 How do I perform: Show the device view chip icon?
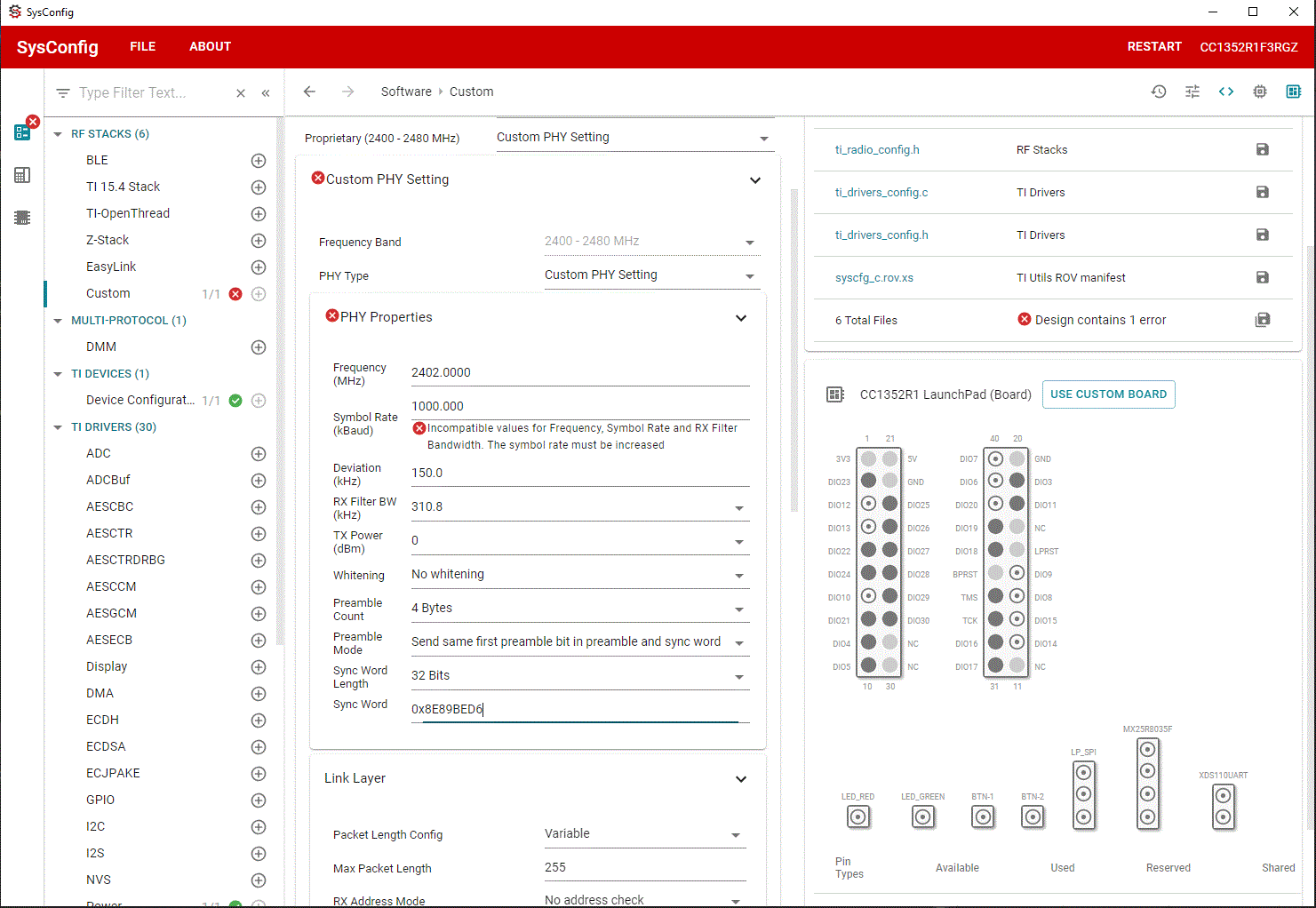click(1260, 92)
